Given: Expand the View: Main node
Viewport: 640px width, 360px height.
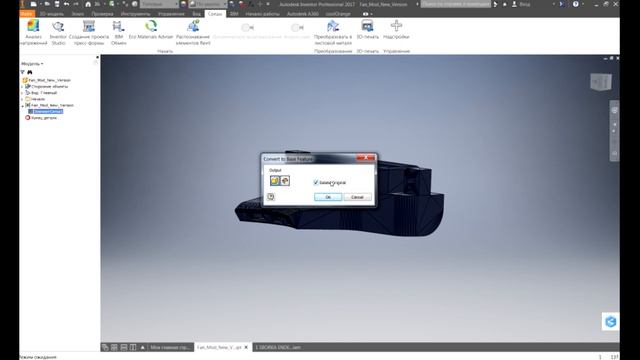Looking at the screenshot, I should [22, 93].
